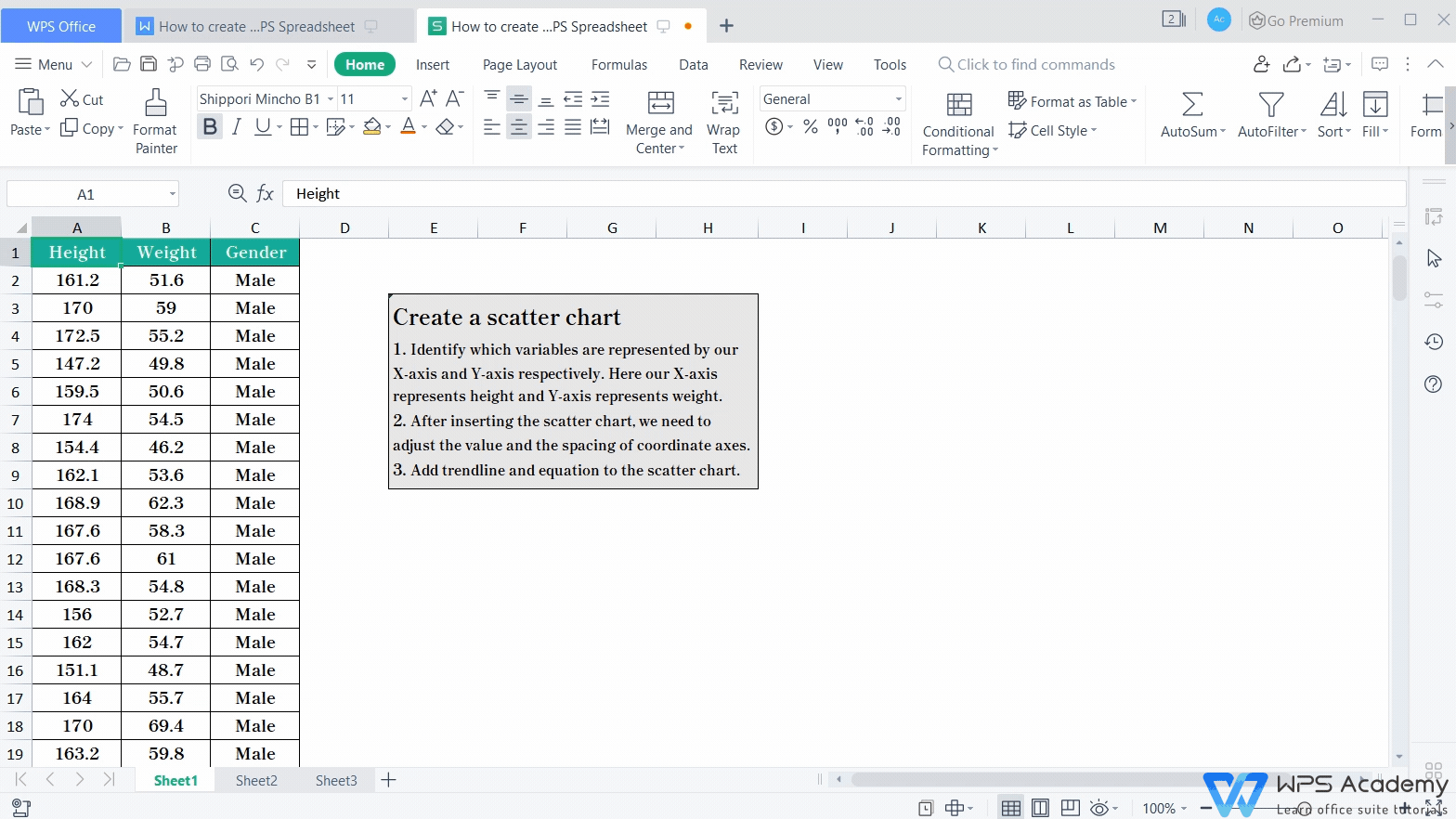1456x819 pixels.
Task: Open the font name dropdown
Action: tap(330, 98)
